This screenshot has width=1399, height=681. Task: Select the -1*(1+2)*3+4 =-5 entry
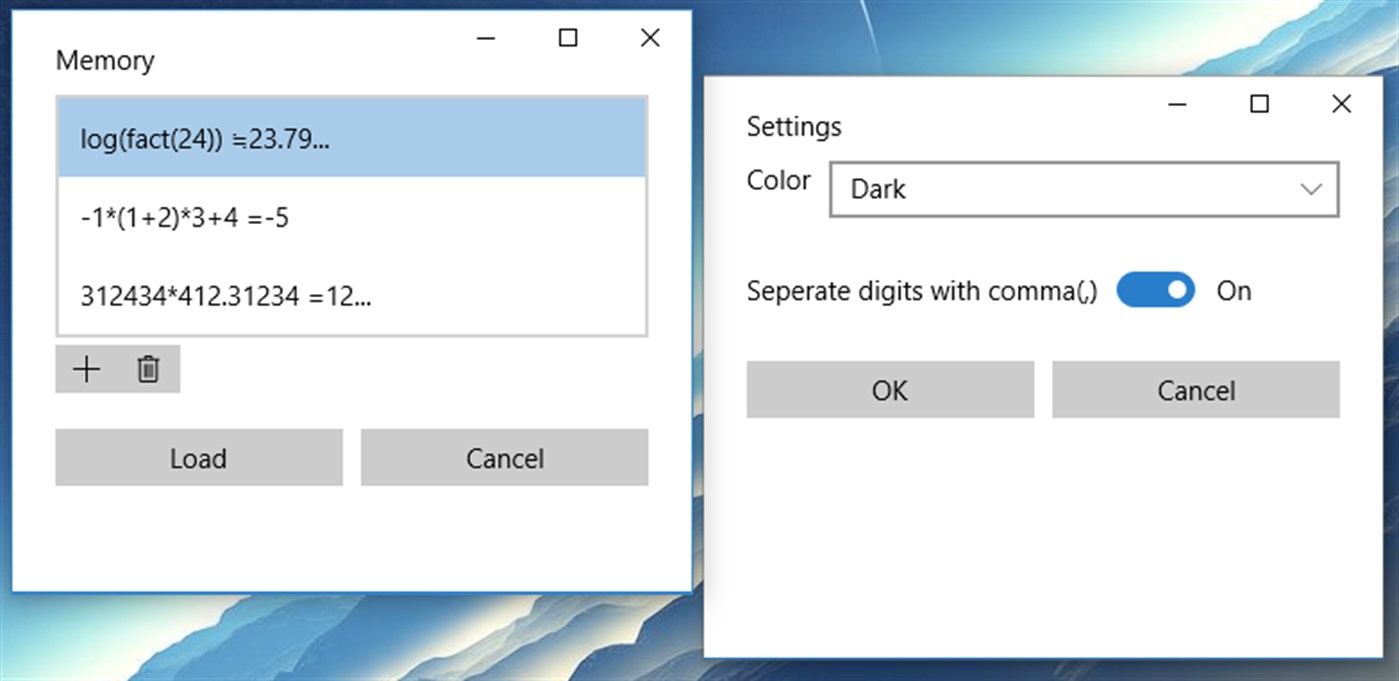(351, 218)
